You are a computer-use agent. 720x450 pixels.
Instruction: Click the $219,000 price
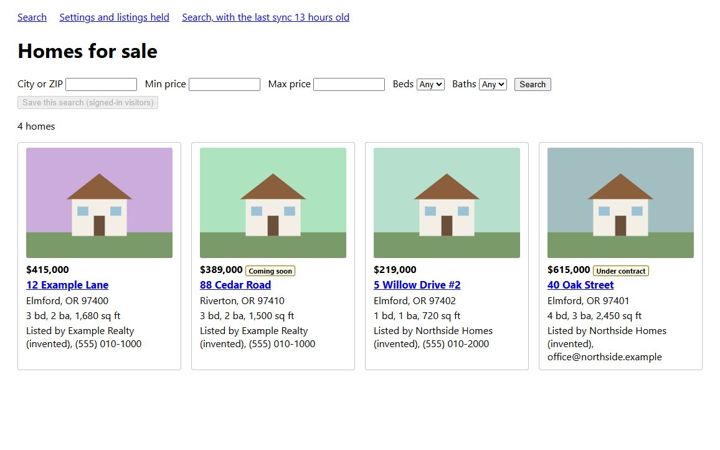[x=395, y=270]
